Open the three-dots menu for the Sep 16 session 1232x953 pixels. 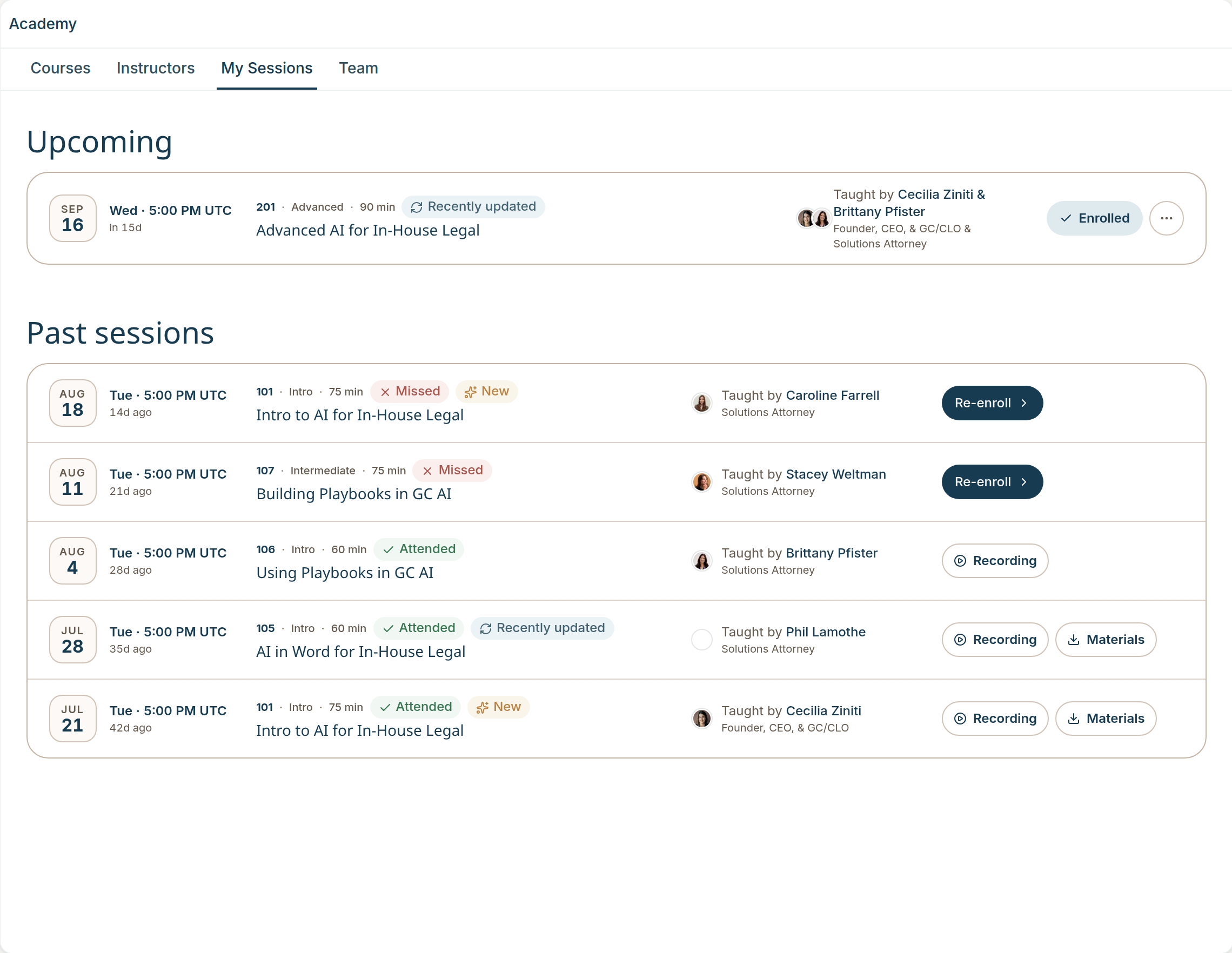click(x=1167, y=218)
